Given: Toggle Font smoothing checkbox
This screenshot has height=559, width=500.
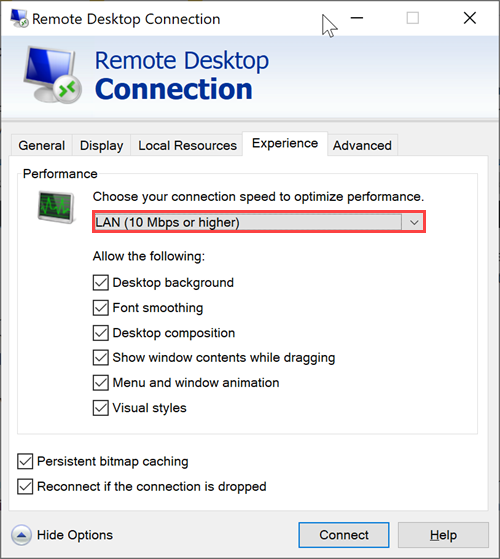Looking at the screenshot, I should (100, 308).
